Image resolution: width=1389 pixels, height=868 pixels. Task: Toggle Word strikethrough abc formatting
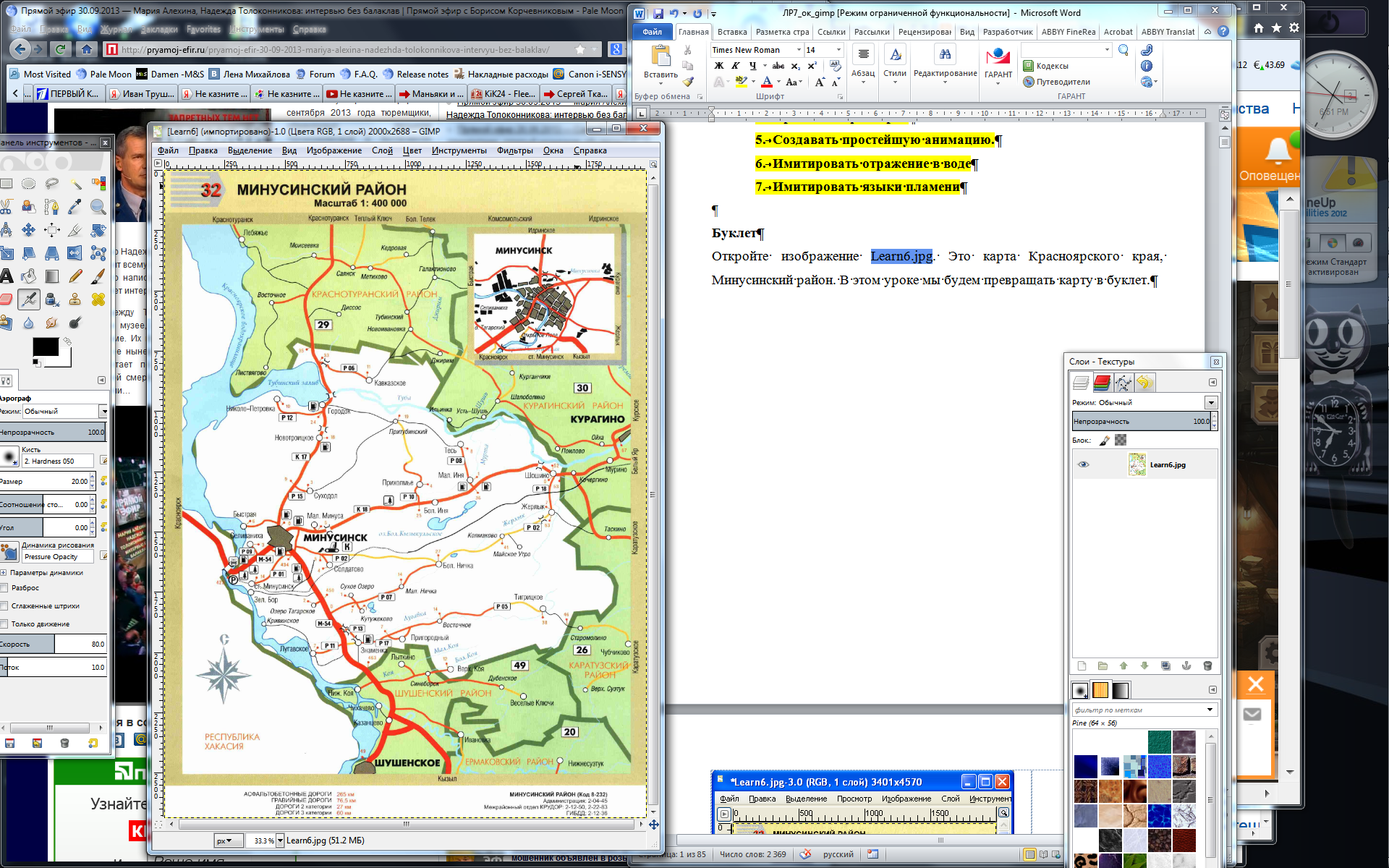click(778, 66)
